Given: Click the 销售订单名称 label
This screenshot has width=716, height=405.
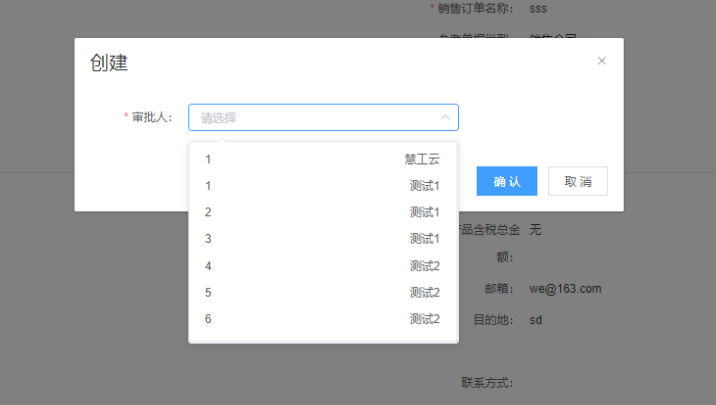Looking at the screenshot, I should [475, 8].
